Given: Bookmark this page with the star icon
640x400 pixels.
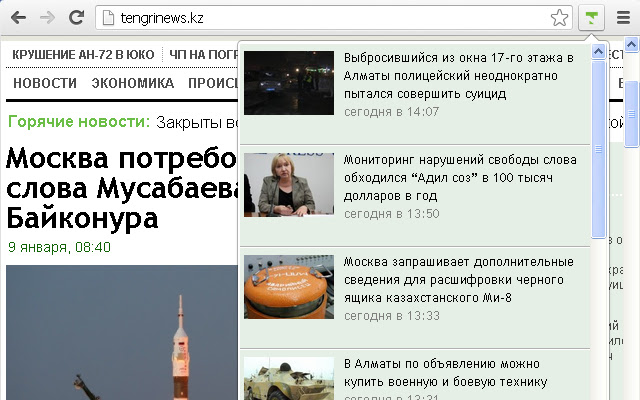Looking at the screenshot, I should [x=559, y=18].
